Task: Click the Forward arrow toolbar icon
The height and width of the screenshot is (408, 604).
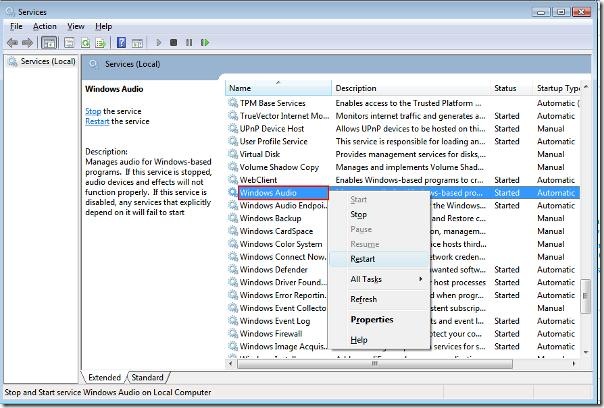Action: [27, 43]
